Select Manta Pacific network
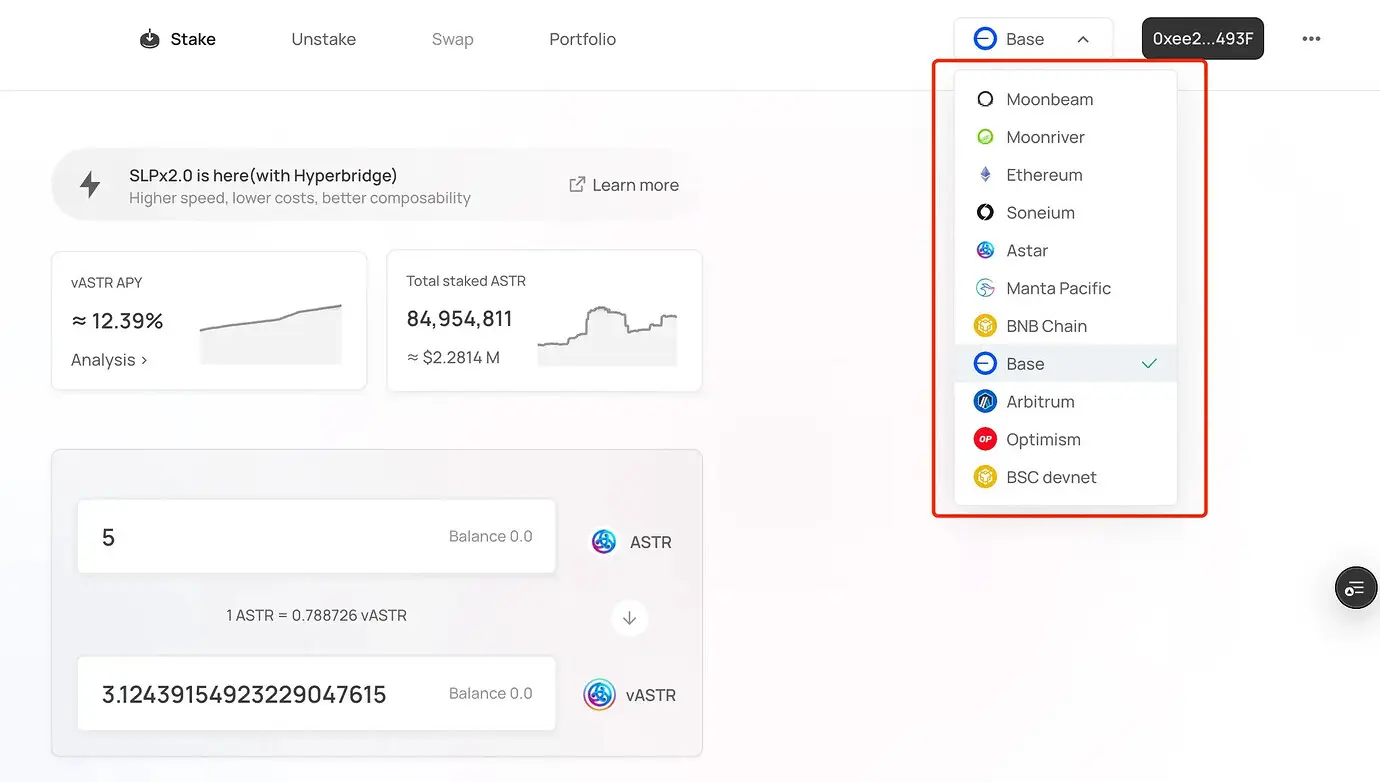 (1066, 288)
